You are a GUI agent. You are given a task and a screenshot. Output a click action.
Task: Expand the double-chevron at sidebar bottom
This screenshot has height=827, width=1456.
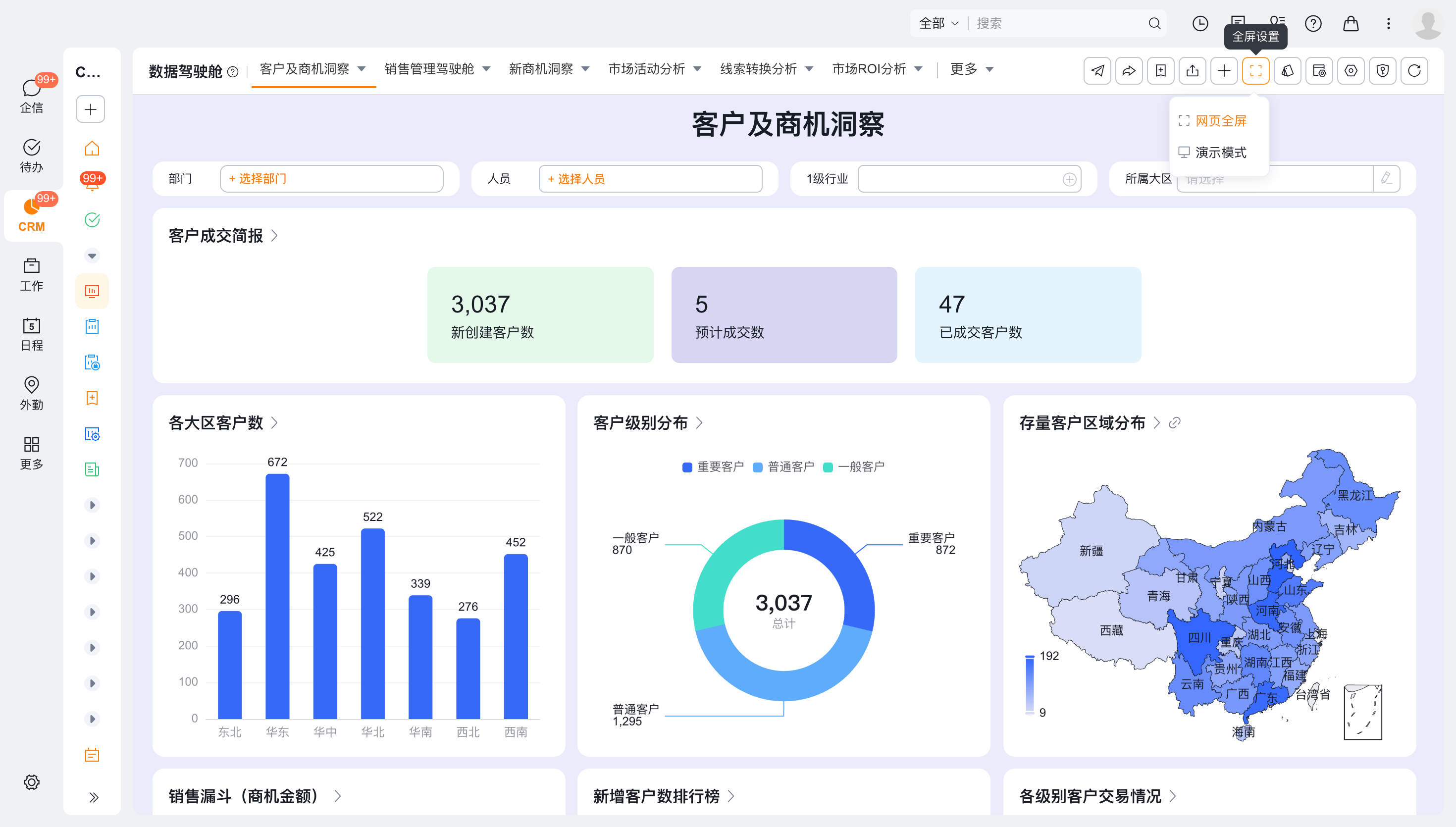(94, 797)
